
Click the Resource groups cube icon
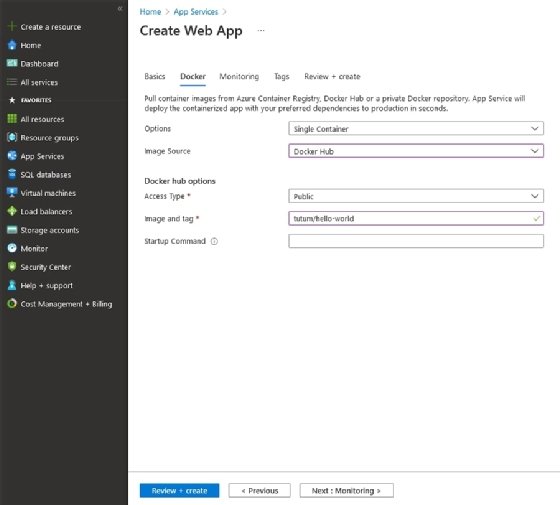(12, 137)
